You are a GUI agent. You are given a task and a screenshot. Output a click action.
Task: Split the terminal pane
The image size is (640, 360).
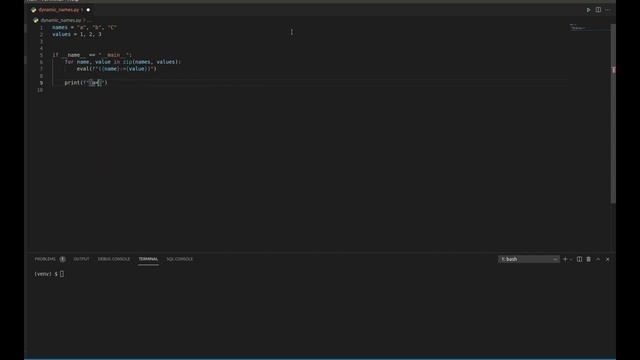[579, 259]
